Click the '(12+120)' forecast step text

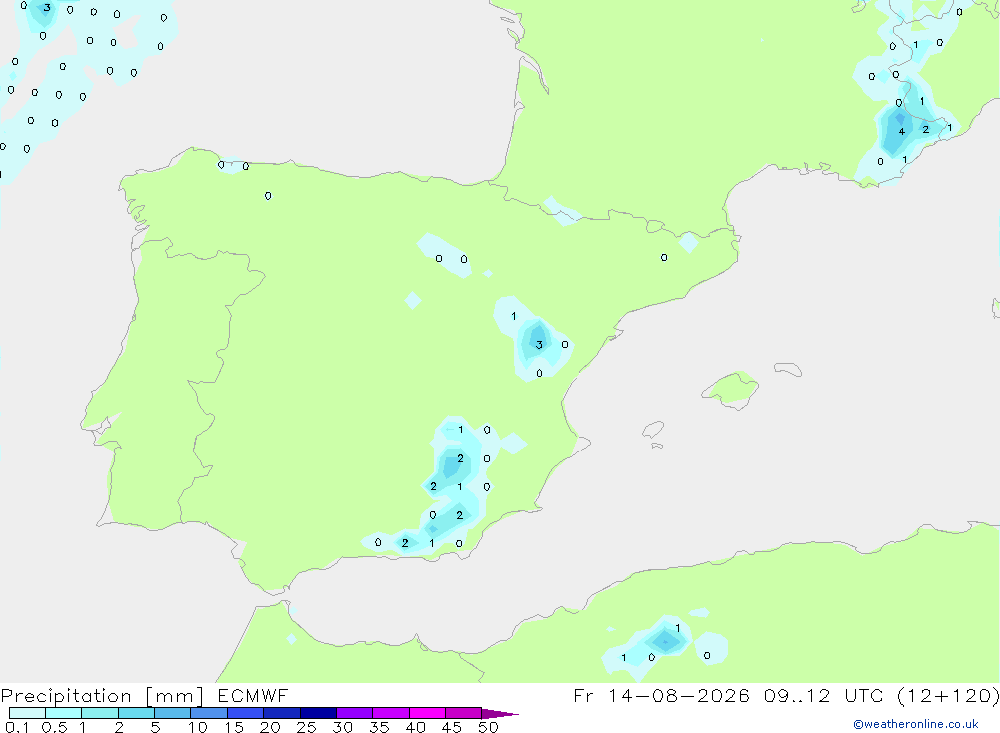coord(948,695)
